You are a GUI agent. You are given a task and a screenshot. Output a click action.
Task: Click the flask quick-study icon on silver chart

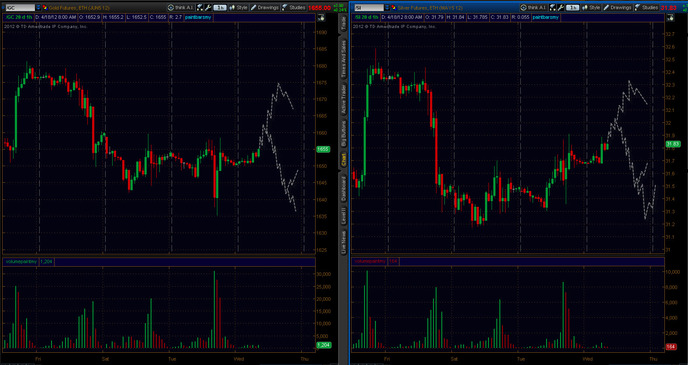coord(552,7)
